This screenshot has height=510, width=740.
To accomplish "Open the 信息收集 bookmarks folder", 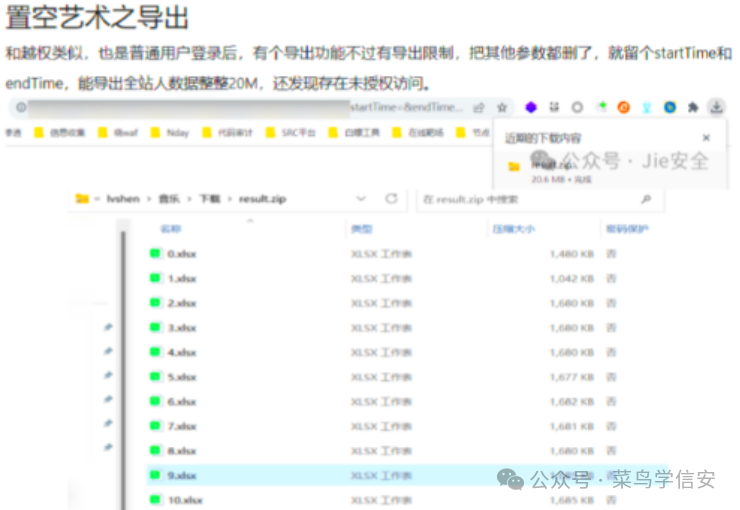I will coord(59,133).
